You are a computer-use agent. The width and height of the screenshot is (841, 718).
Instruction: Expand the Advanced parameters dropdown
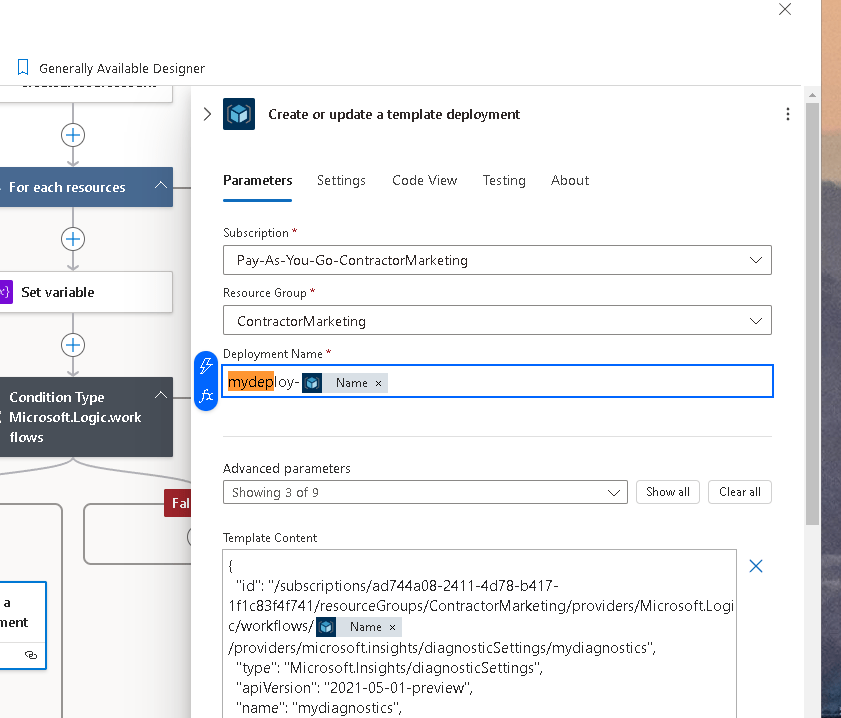(425, 492)
